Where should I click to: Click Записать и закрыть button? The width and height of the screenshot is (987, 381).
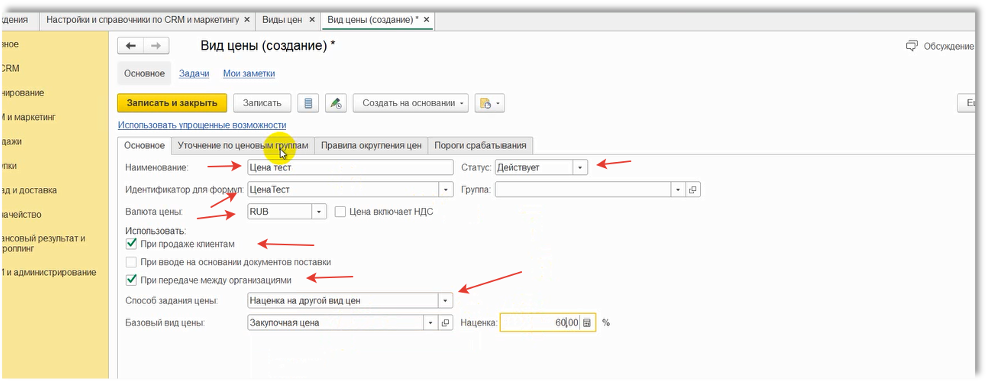point(172,103)
